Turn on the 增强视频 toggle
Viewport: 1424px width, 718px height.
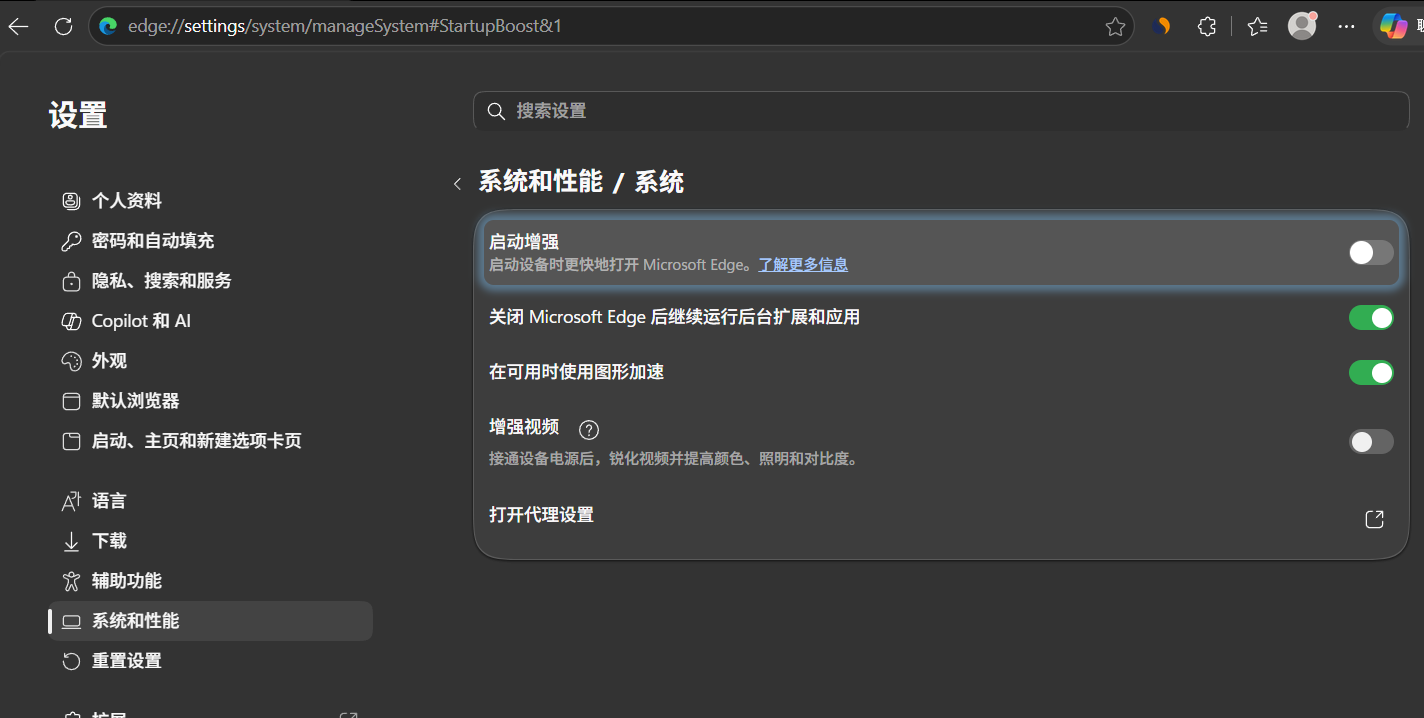tap(1371, 441)
